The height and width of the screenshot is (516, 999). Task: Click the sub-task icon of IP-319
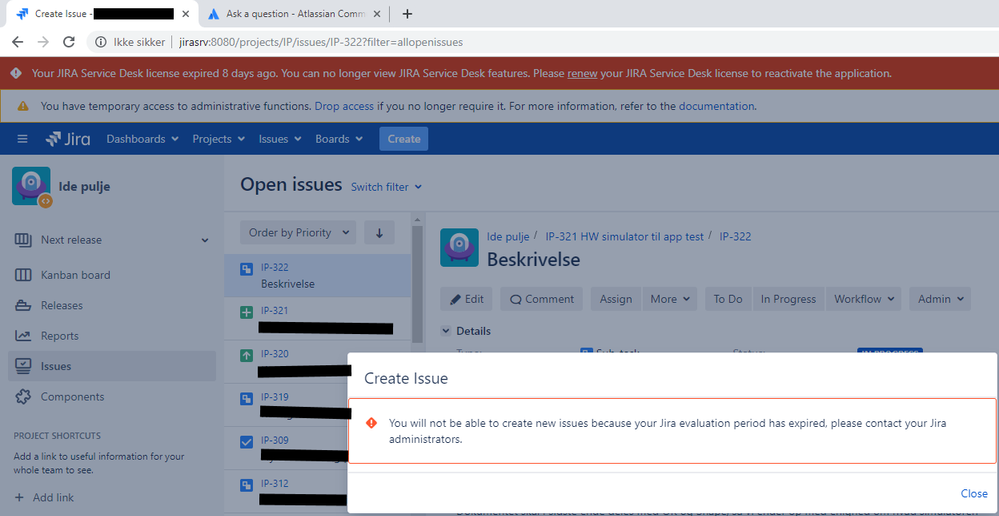click(246, 399)
